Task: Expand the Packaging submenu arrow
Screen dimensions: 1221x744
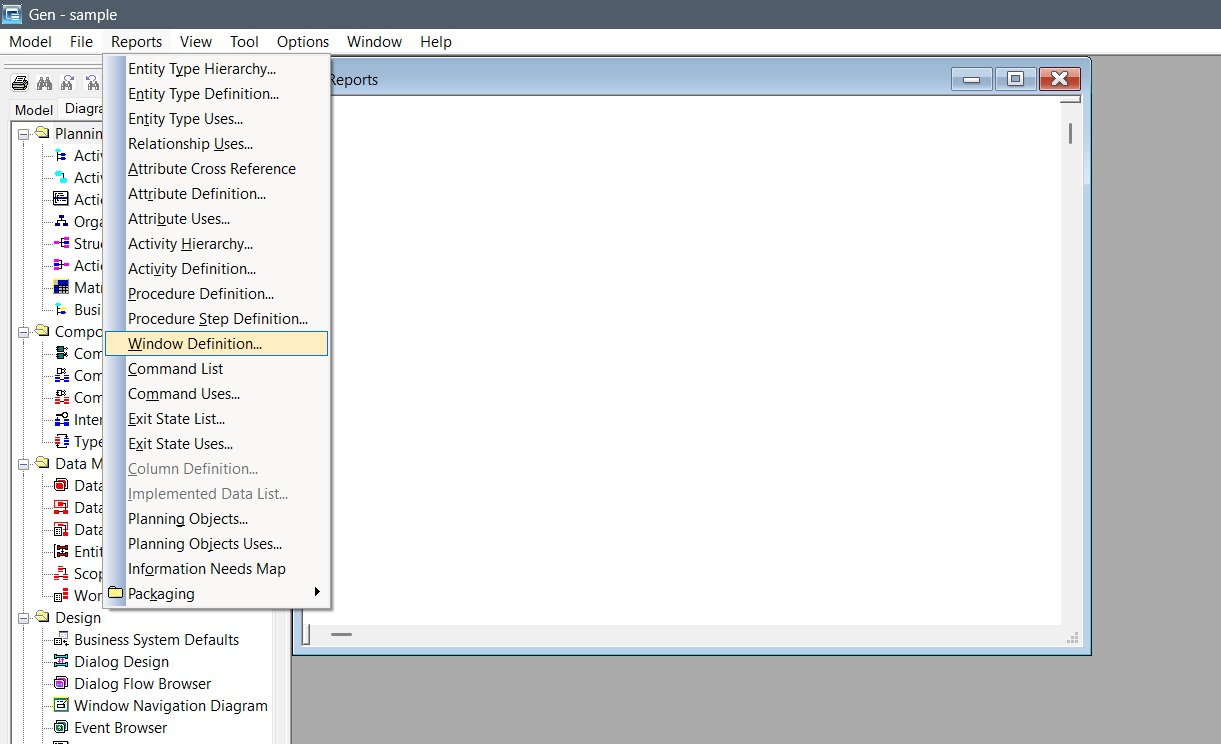Action: pyautogui.click(x=318, y=593)
